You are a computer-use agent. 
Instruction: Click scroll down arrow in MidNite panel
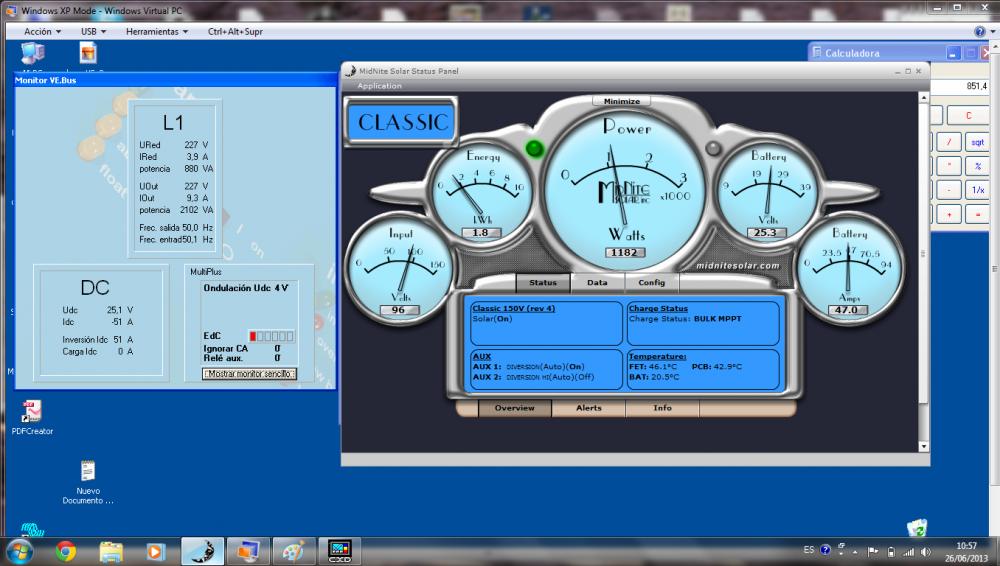[923, 447]
